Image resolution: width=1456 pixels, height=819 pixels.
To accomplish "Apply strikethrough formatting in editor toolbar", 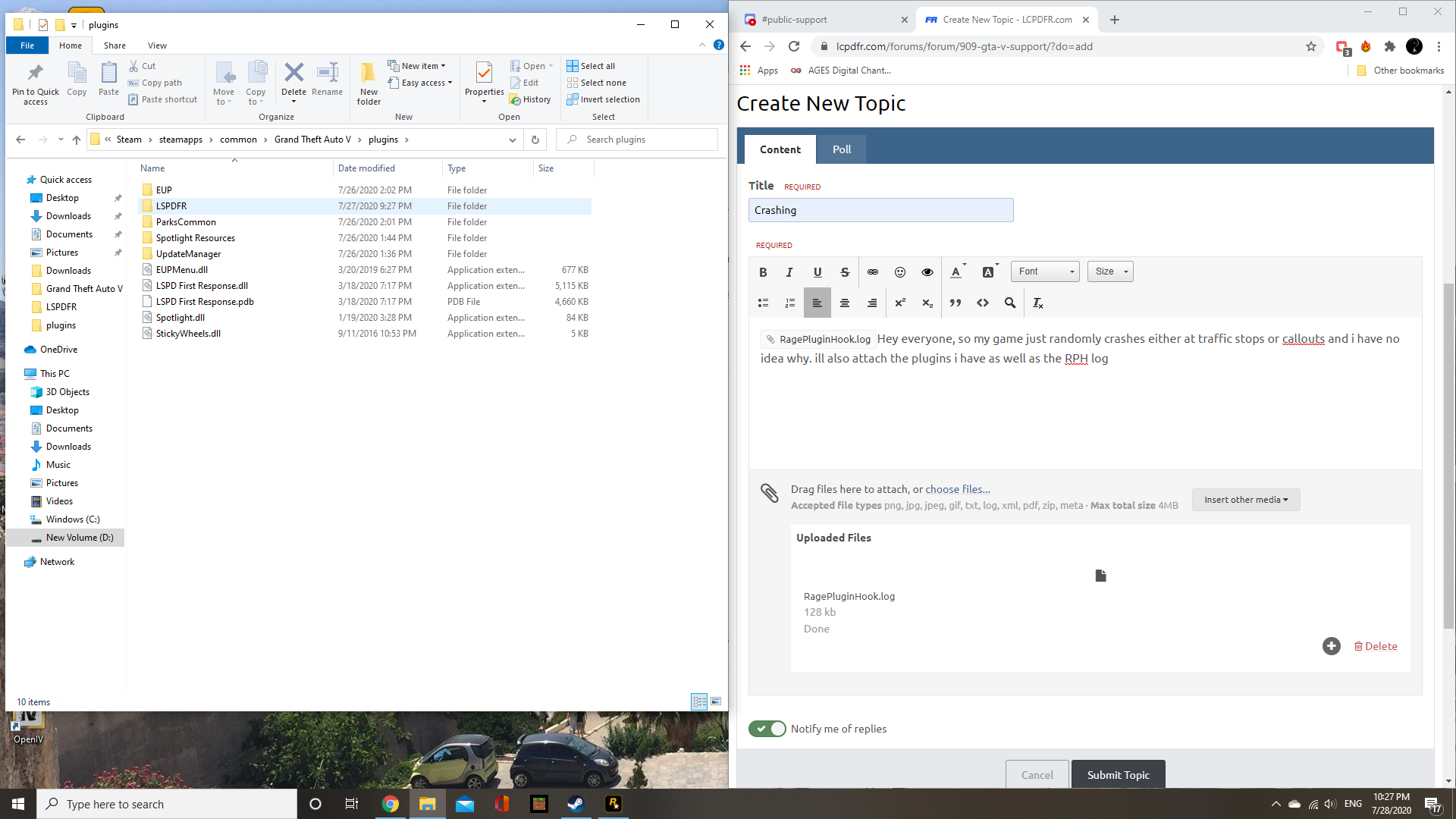I will pos(845,272).
